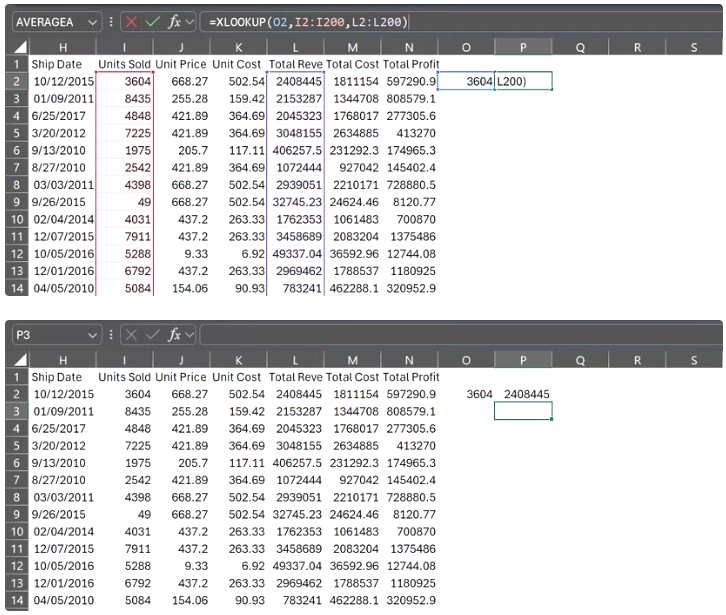Click date 02/04/2014 in top sheet
The height and width of the screenshot is (615, 726).
[x=63, y=219]
